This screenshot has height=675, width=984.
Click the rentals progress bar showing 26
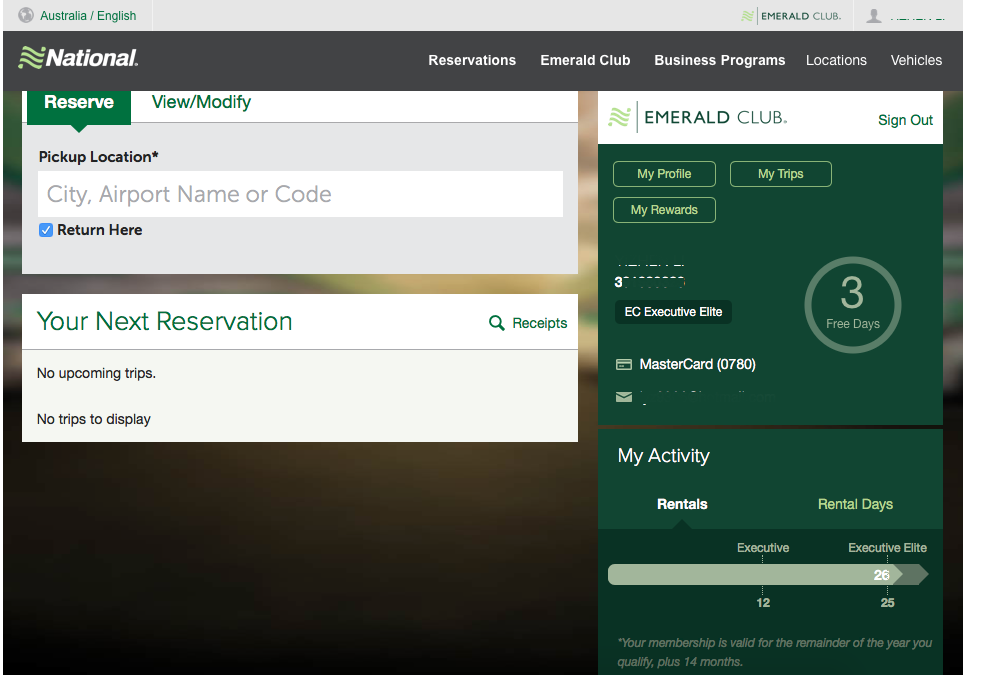click(x=767, y=575)
